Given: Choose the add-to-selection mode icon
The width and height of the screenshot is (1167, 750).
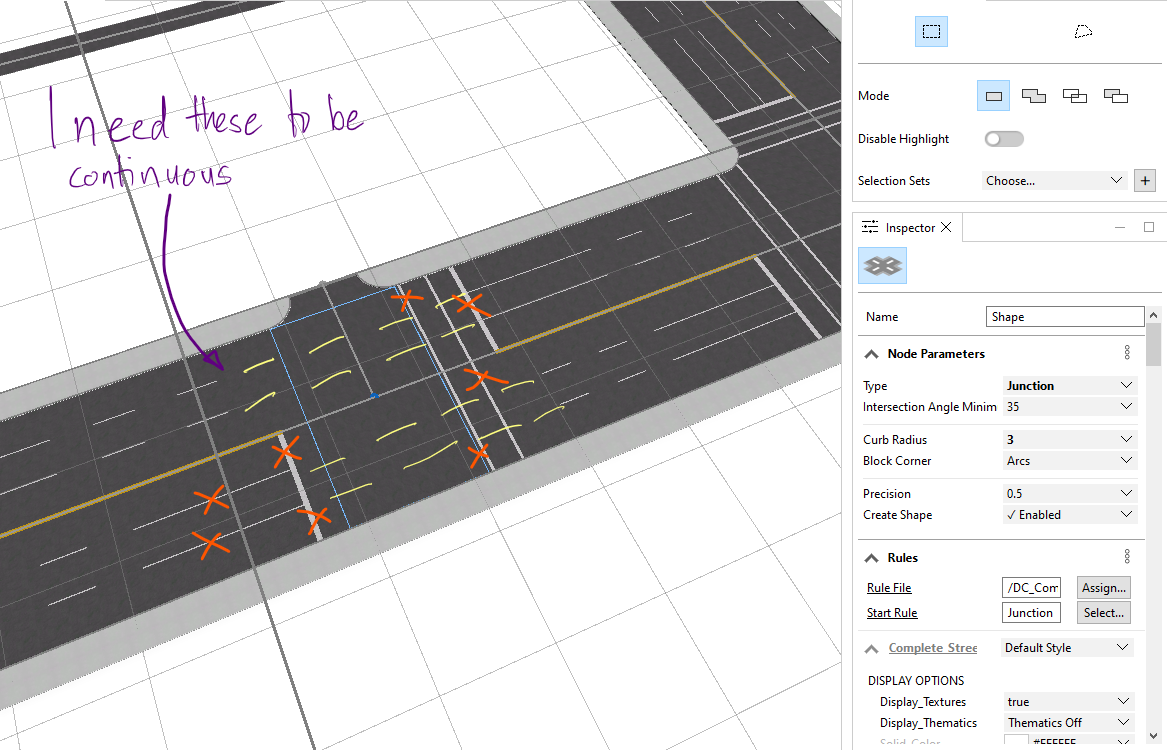Looking at the screenshot, I should point(1034,95).
